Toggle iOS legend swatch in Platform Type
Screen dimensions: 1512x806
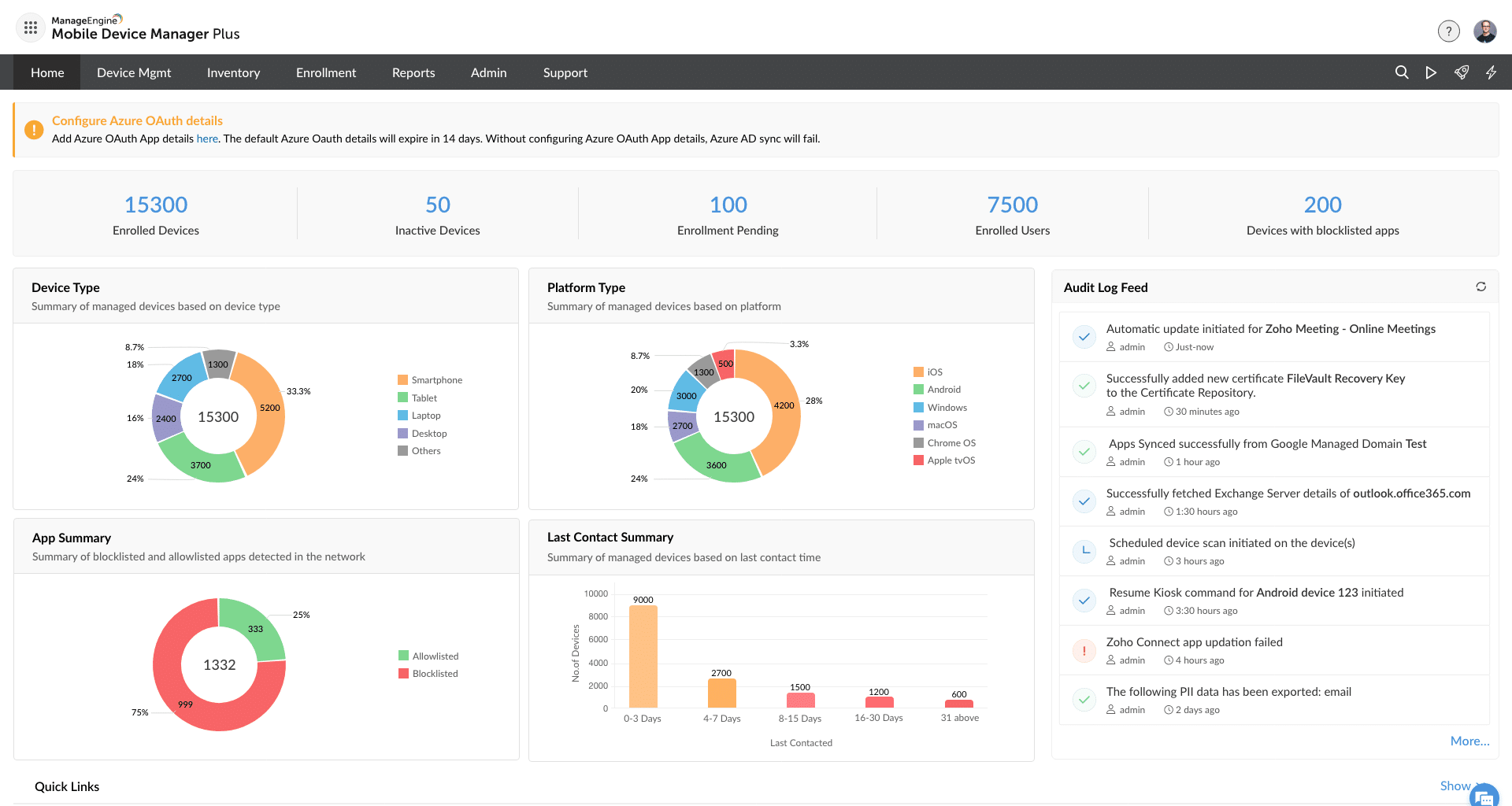pos(918,372)
